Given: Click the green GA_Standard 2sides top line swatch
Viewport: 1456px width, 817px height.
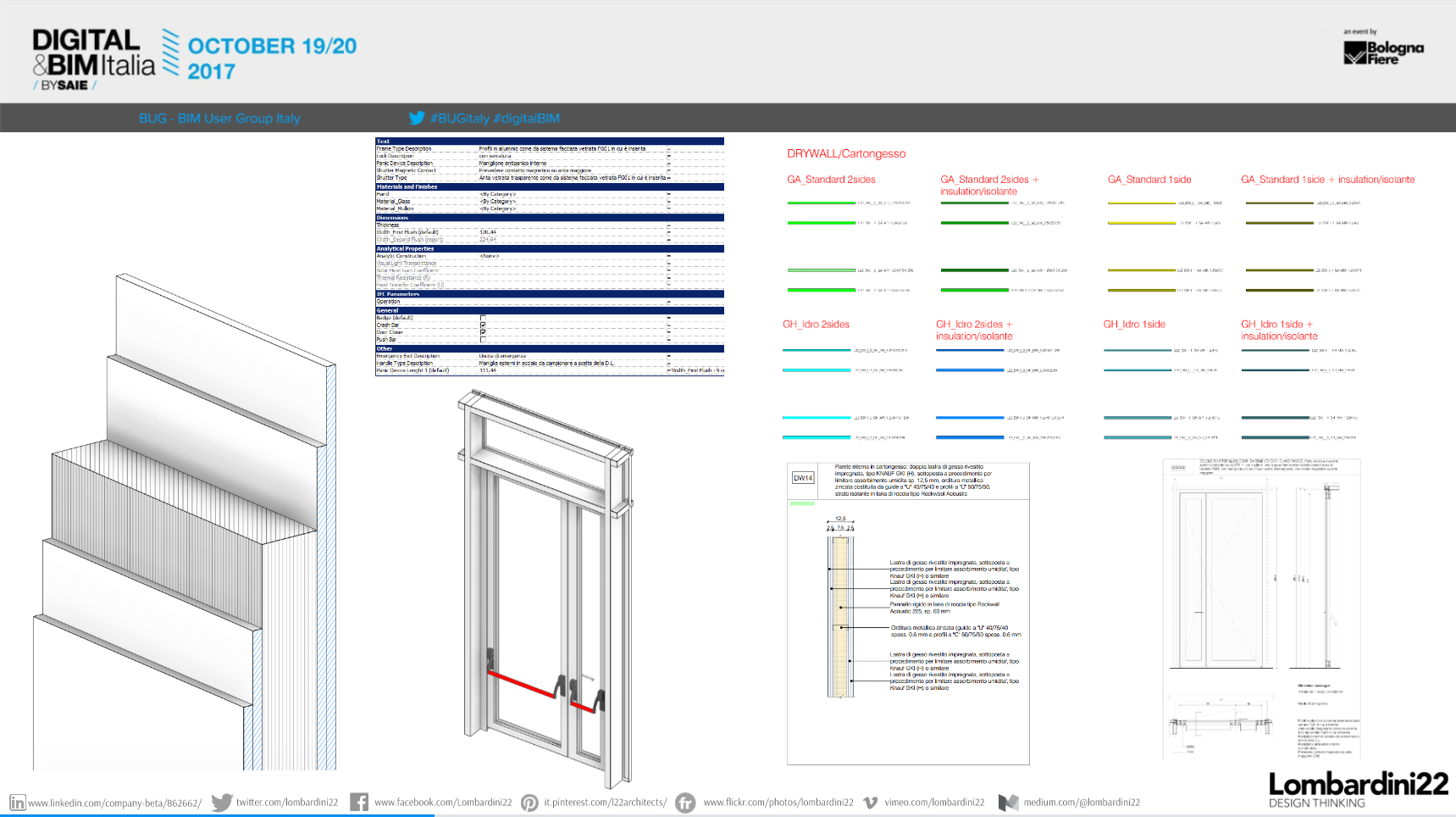Looking at the screenshot, I should (821, 203).
